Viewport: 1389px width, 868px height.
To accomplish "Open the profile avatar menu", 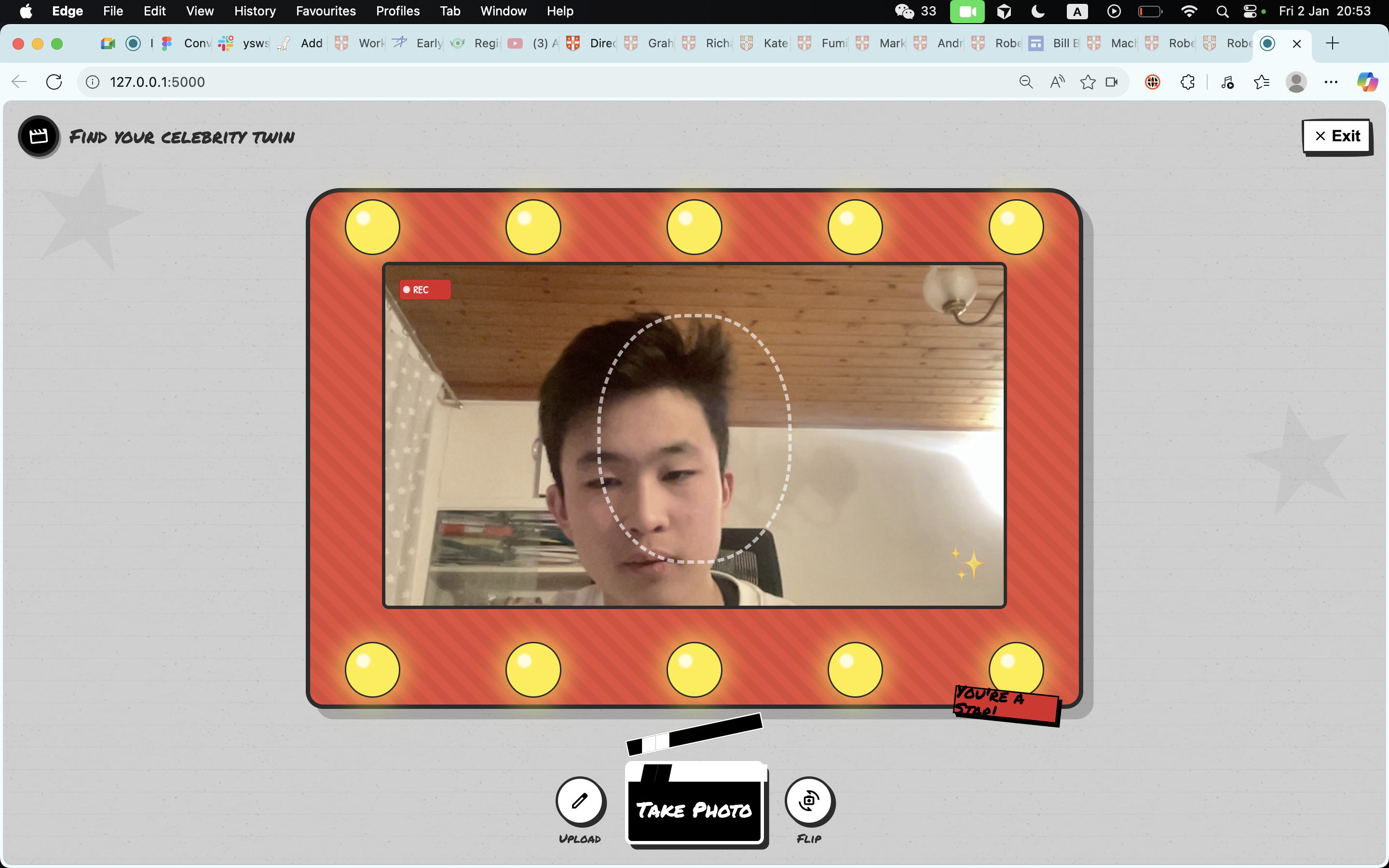I will 1296,82.
